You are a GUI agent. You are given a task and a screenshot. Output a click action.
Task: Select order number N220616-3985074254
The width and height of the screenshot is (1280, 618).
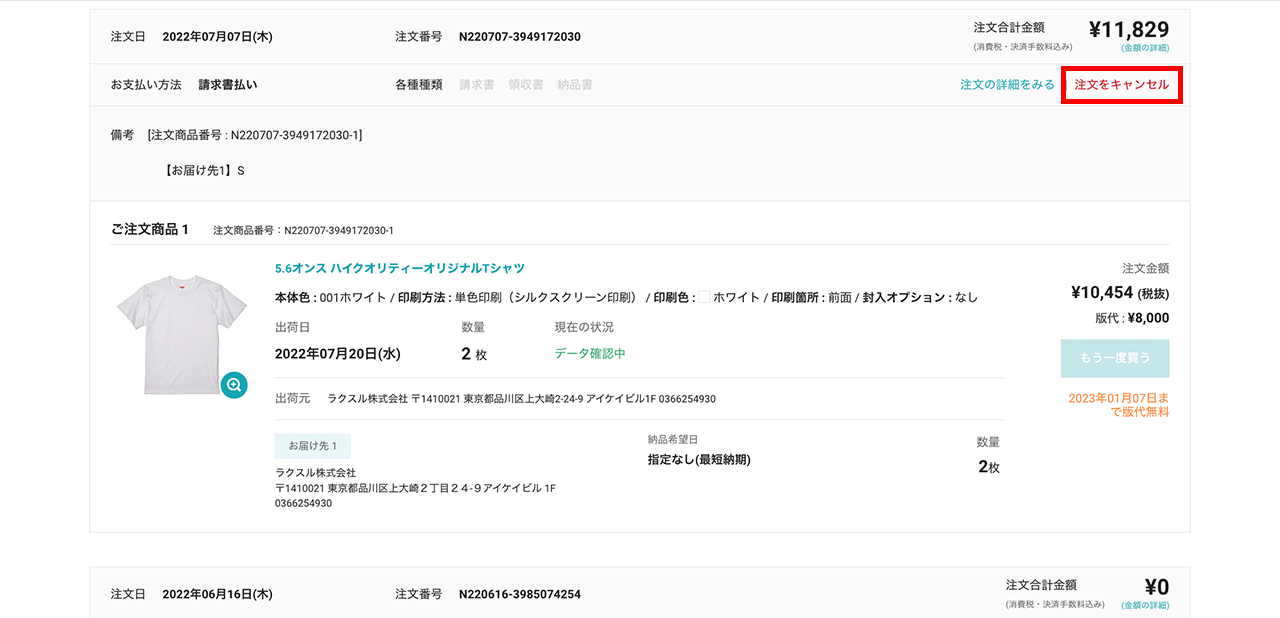520,594
